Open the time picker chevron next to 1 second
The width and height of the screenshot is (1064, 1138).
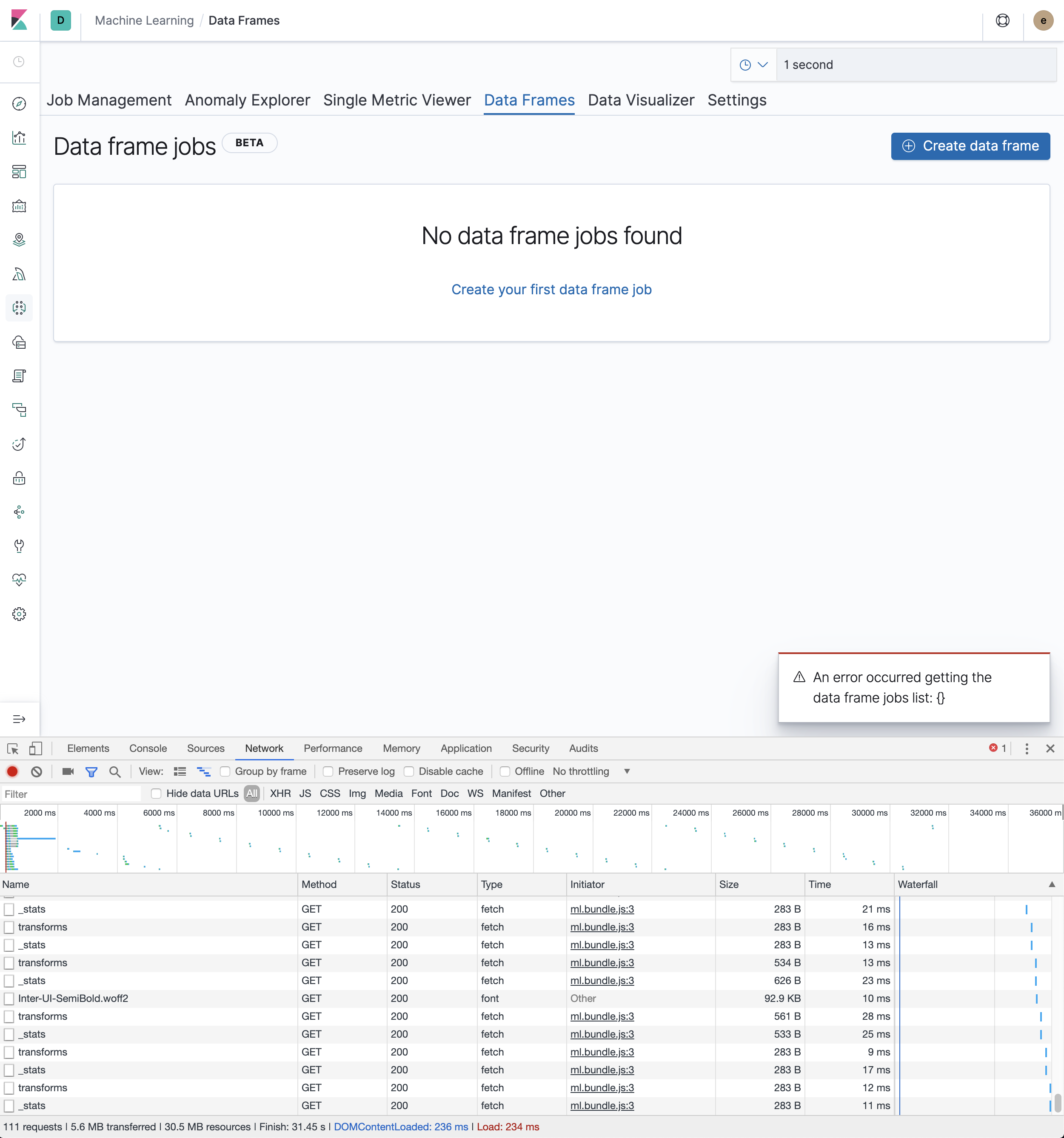(763, 64)
